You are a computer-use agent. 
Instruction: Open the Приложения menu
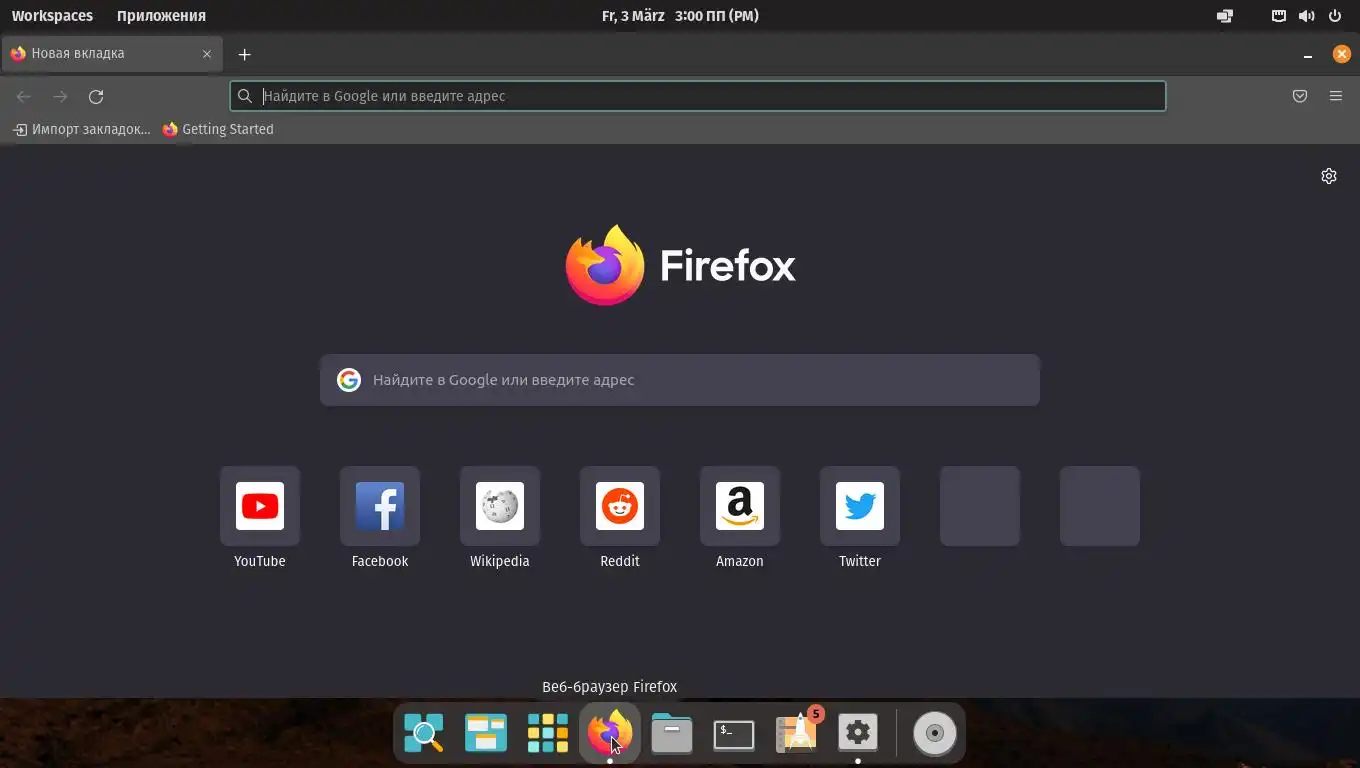(x=161, y=16)
